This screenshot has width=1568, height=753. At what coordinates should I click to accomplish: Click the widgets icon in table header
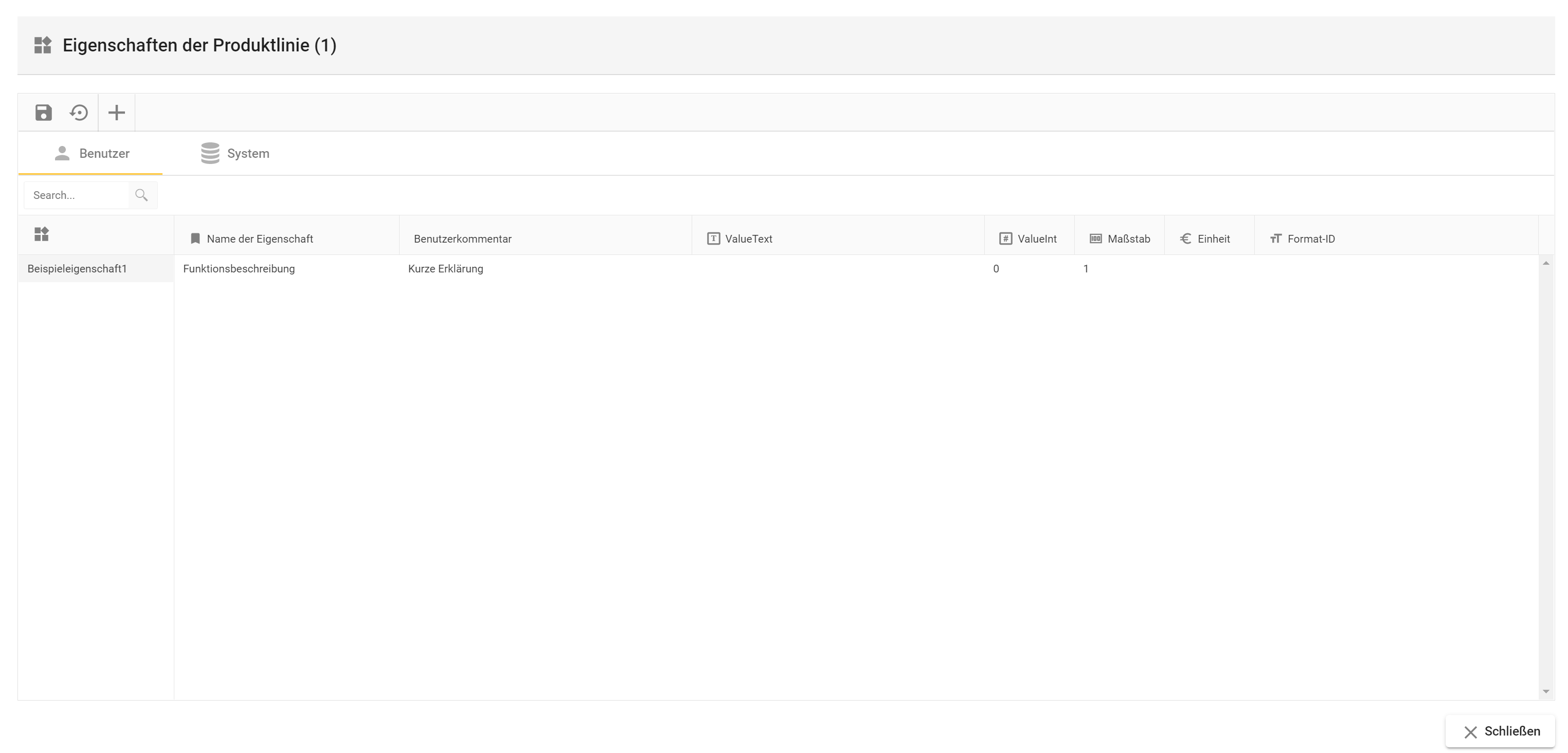pos(41,234)
